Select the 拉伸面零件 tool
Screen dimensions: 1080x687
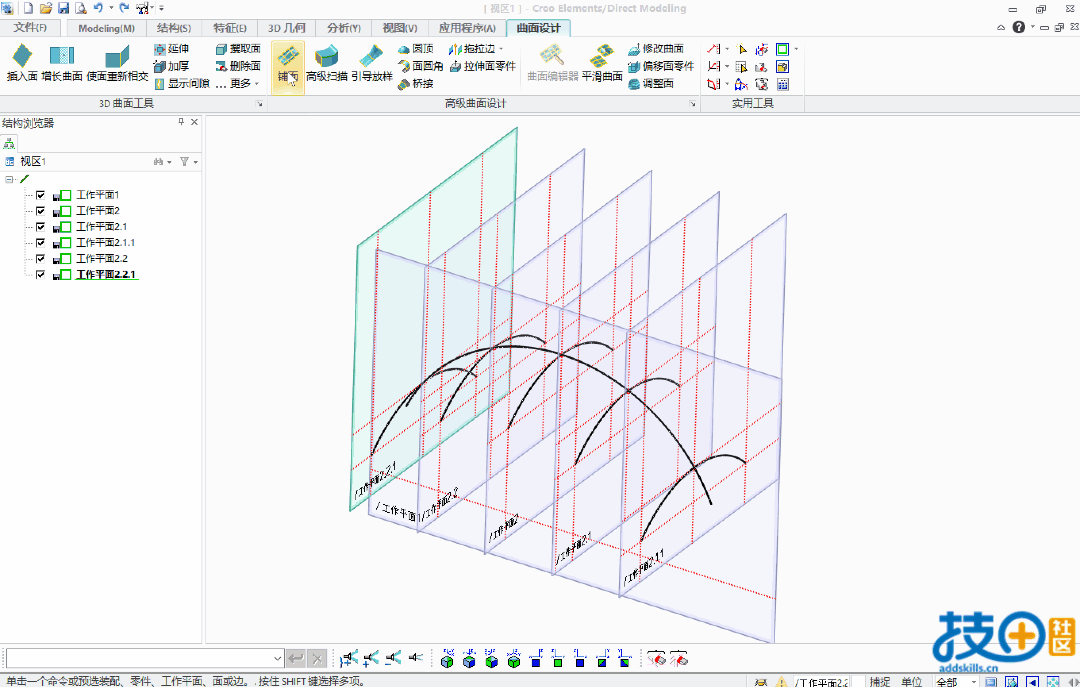[x=483, y=66]
